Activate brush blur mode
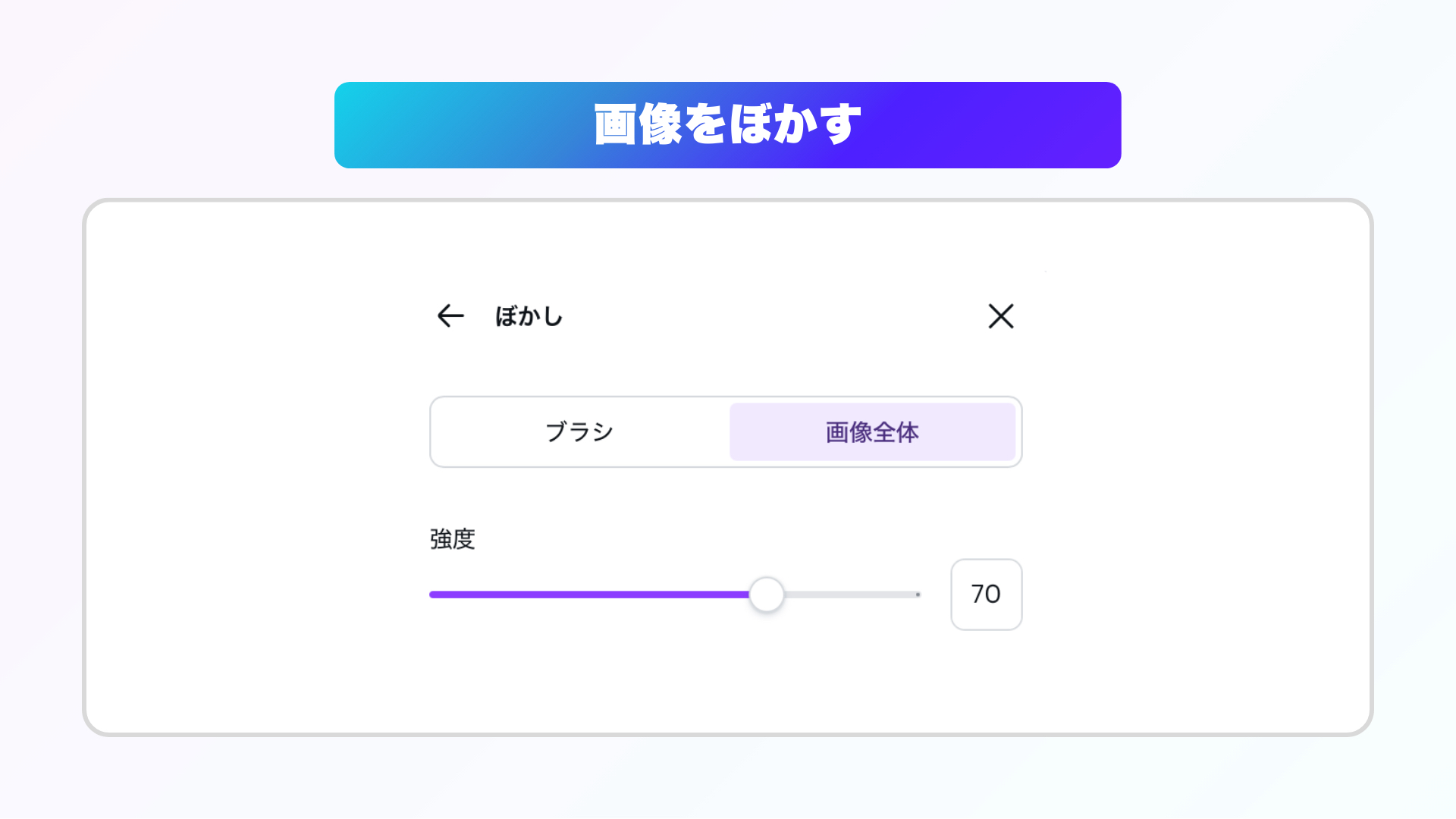The height and width of the screenshot is (819, 1456). (578, 431)
